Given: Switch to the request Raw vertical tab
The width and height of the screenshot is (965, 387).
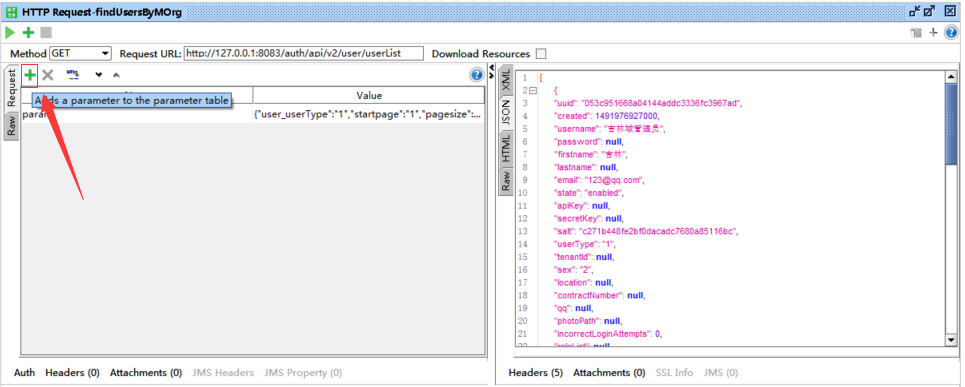Looking at the screenshot, I should [12, 126].
